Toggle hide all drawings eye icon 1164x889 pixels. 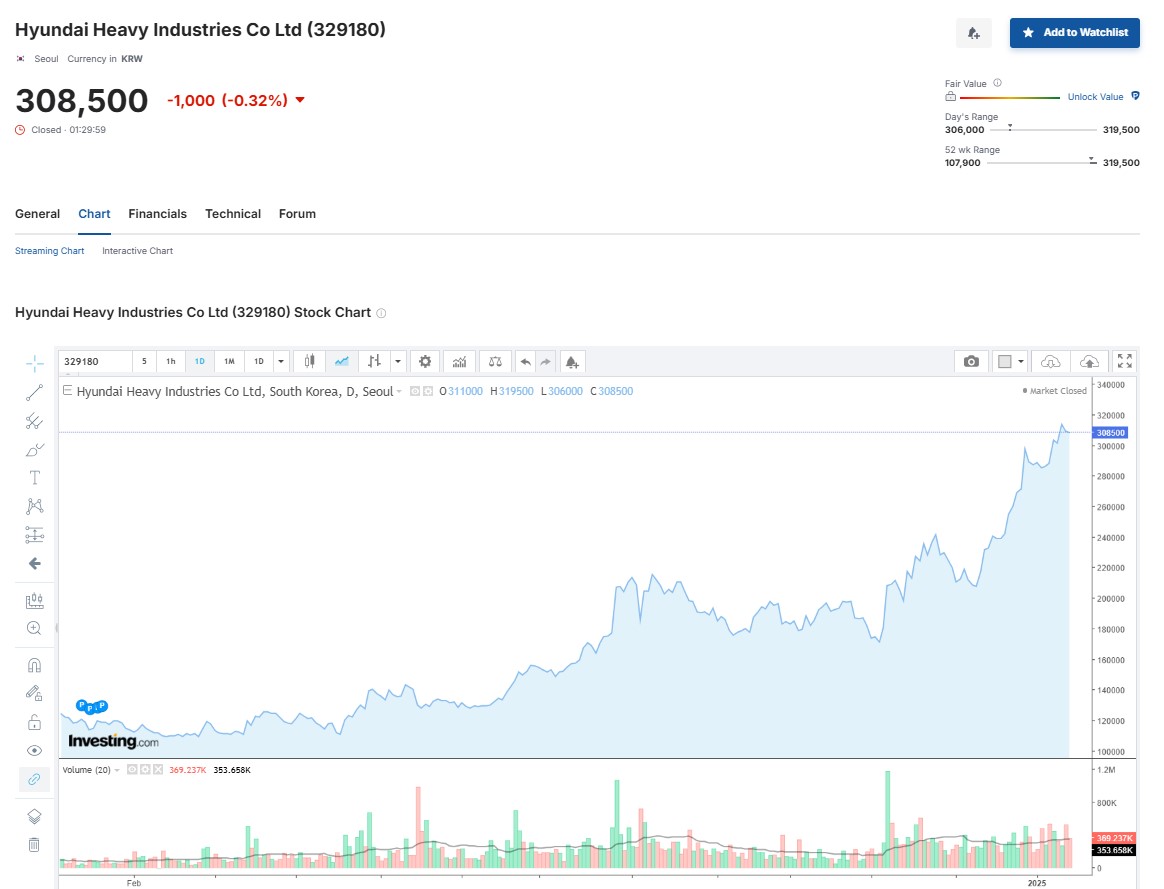[x=34, y=751]
